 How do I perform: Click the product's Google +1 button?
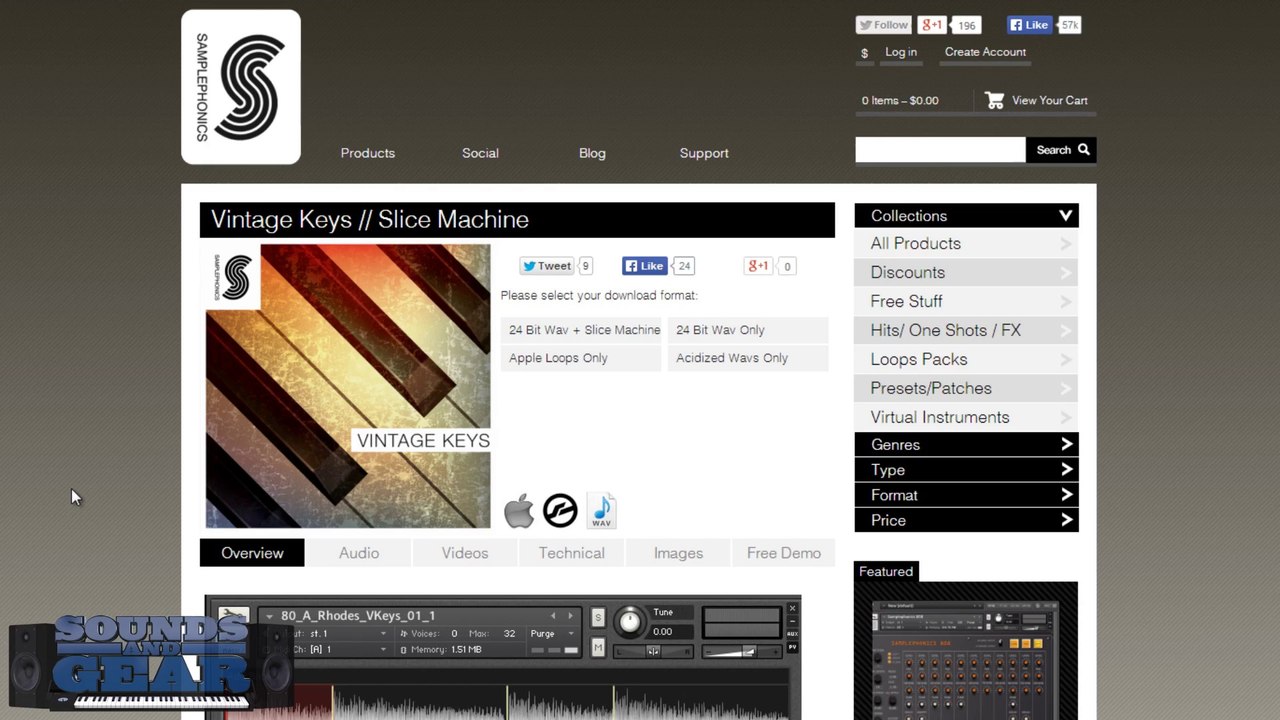758,266
